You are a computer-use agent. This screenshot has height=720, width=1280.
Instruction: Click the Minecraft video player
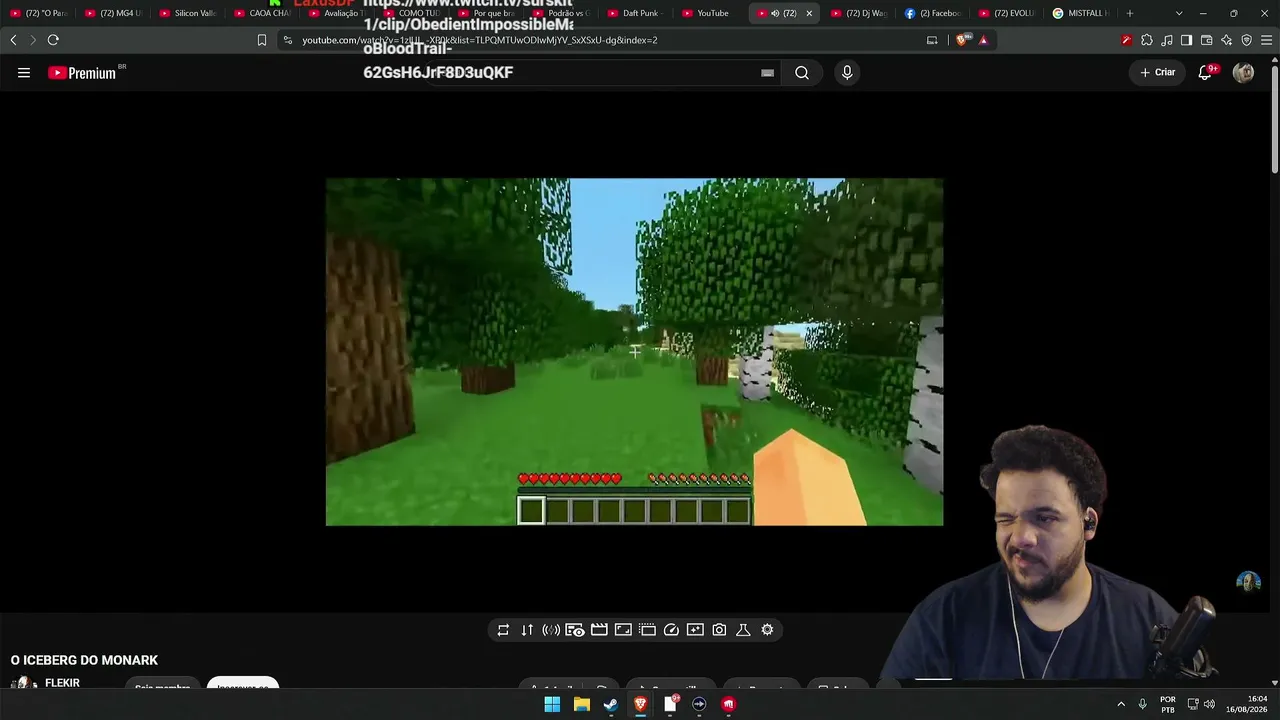pos(634,352)
